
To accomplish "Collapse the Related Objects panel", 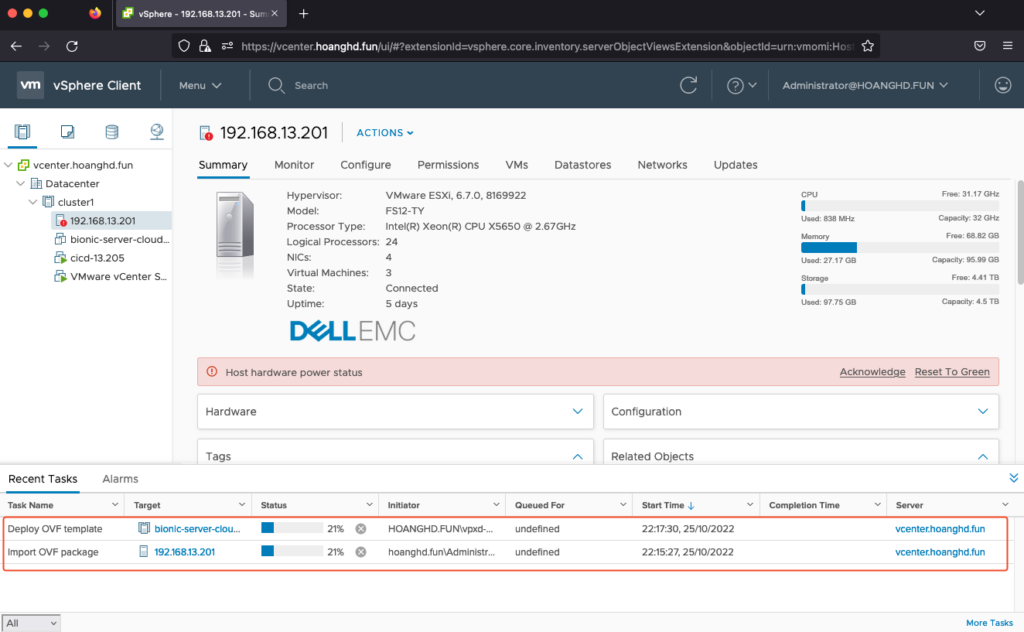I will pyautogui.click(x=983, y=456).
